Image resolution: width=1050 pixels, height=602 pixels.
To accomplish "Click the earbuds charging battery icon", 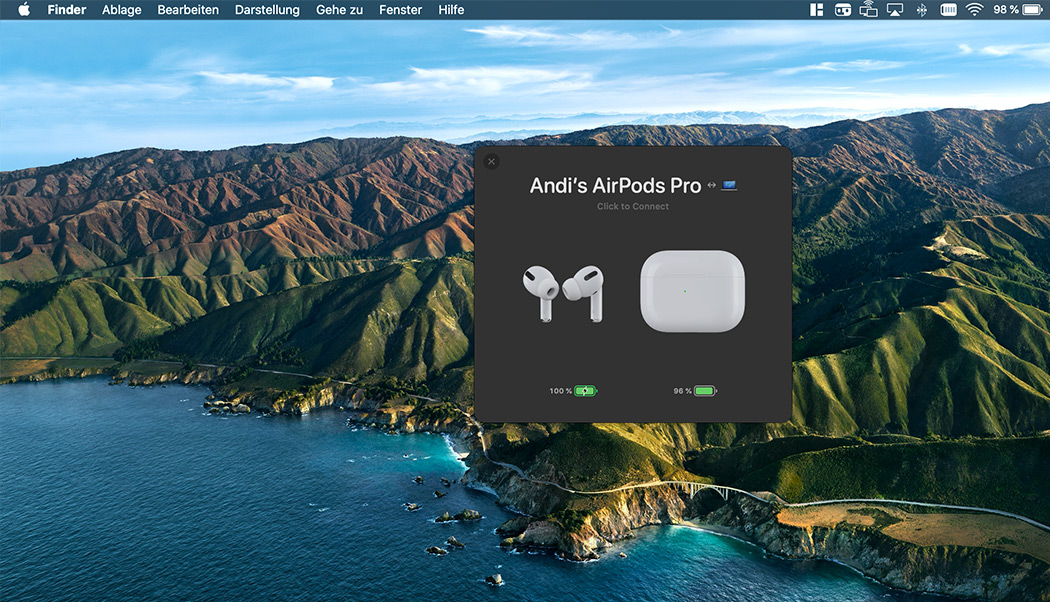I will click(585, 391).
